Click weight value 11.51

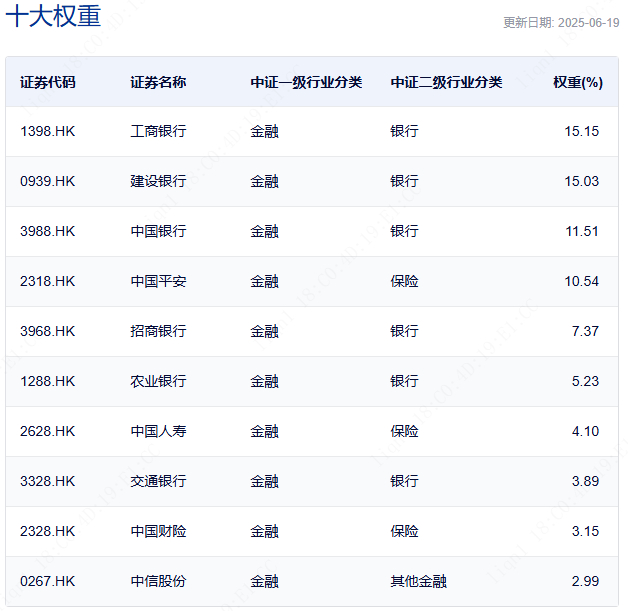[582, 231]
